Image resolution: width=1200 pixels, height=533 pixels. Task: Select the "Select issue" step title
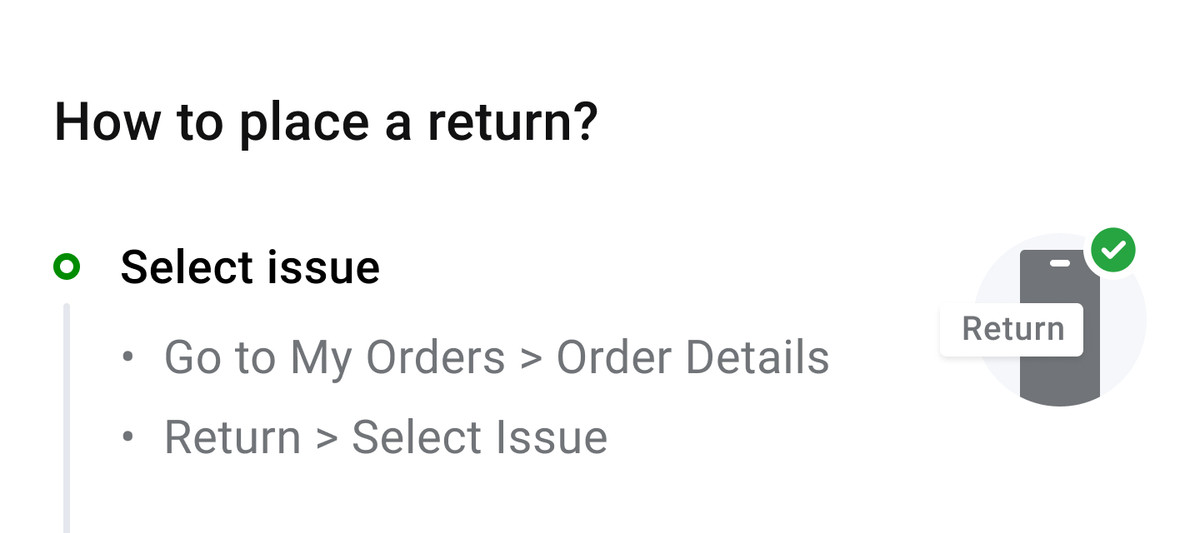pos(250,267)
